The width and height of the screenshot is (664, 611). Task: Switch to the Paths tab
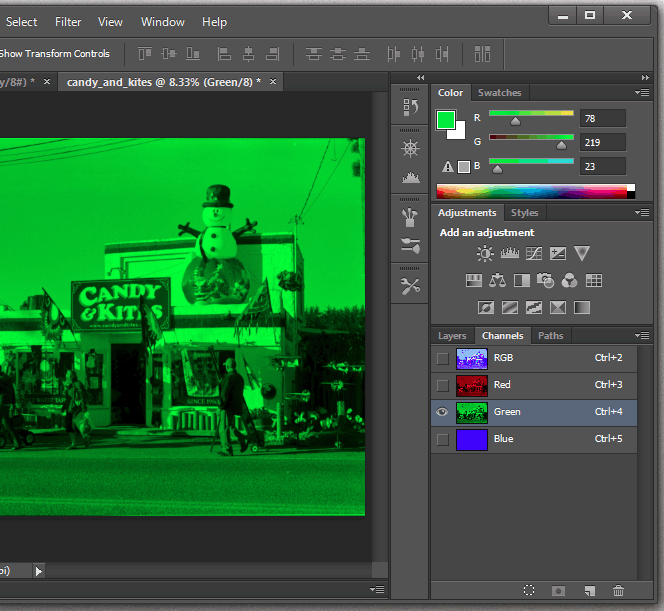(x=551, y=336)
